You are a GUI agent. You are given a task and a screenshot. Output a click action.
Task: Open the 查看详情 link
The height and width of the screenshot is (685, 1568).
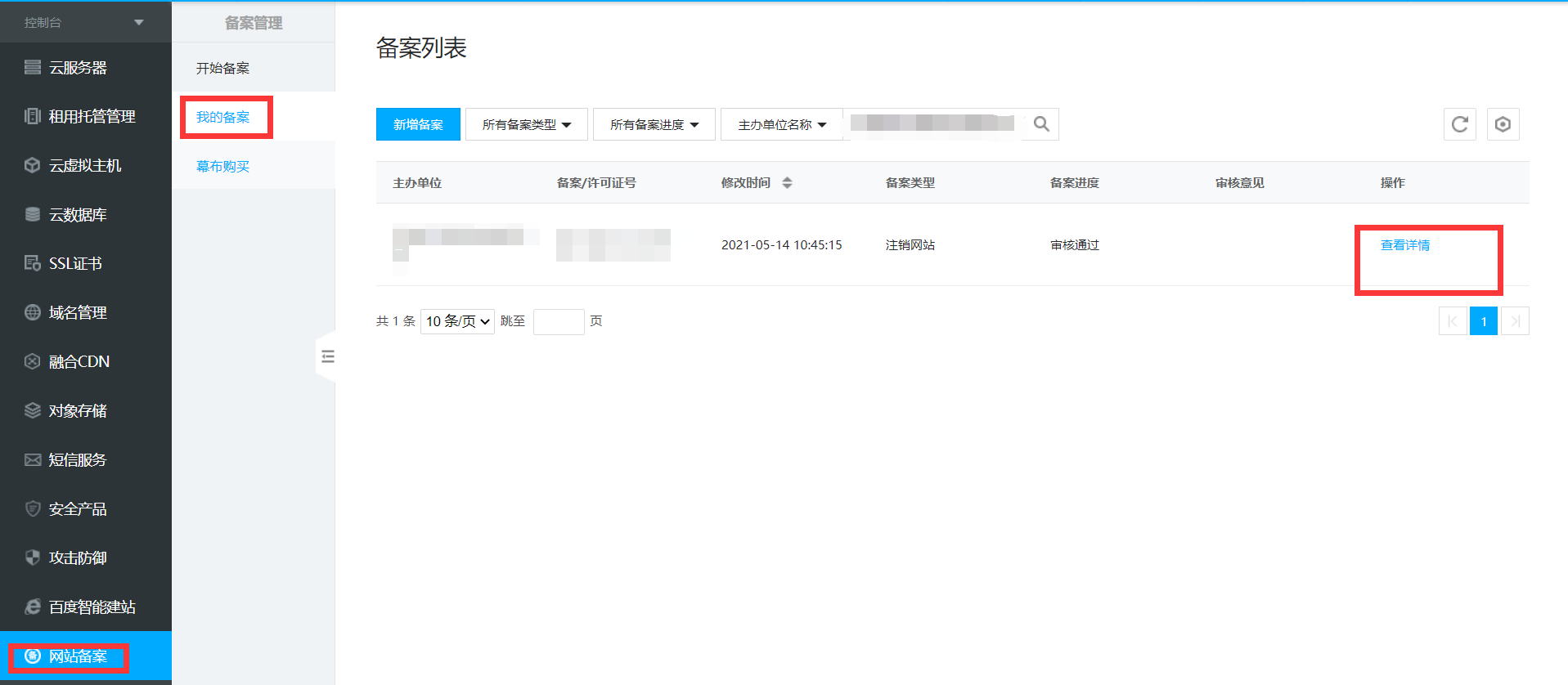[x=1404, y=245]
